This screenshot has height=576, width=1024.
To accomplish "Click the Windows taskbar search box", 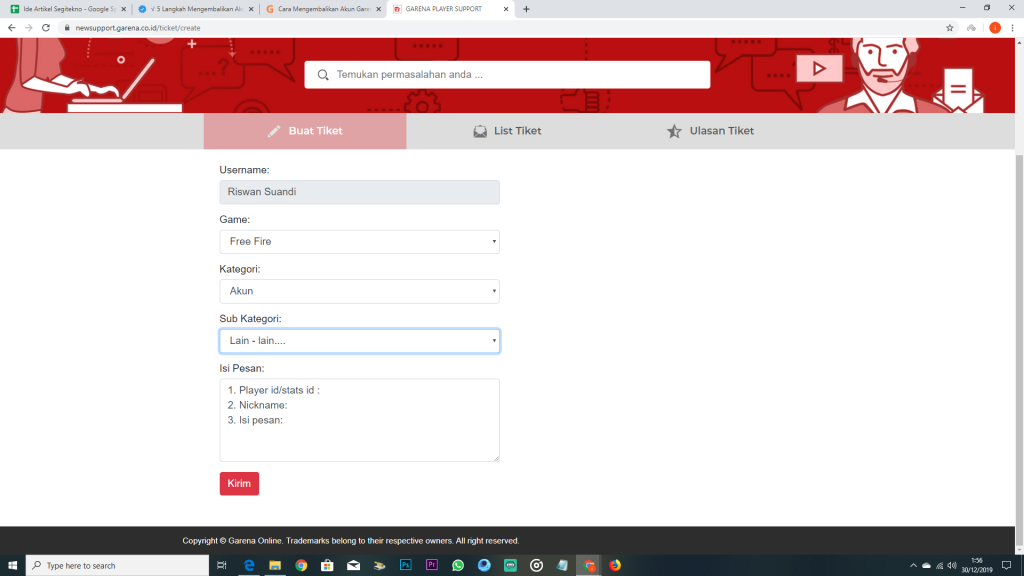I will click(x=118, y=566).
